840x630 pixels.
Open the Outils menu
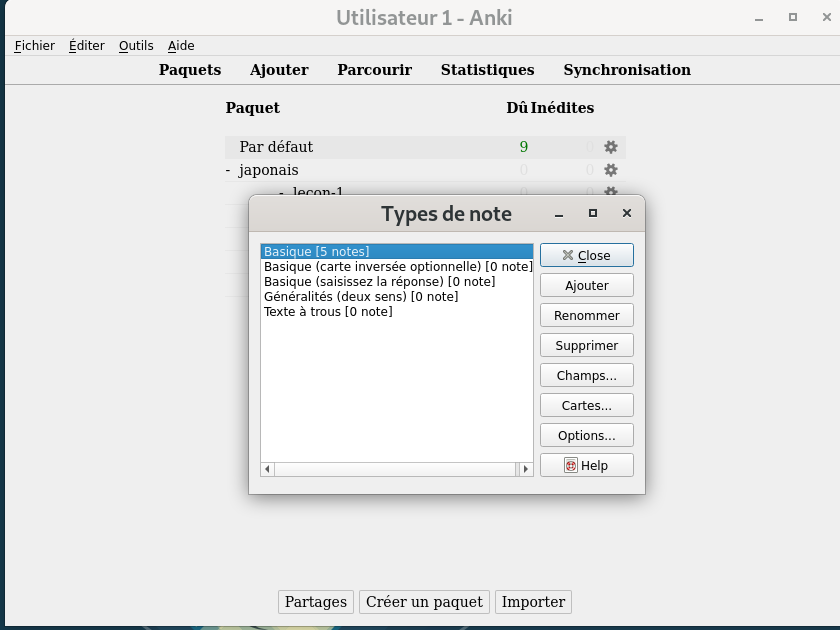136,45
